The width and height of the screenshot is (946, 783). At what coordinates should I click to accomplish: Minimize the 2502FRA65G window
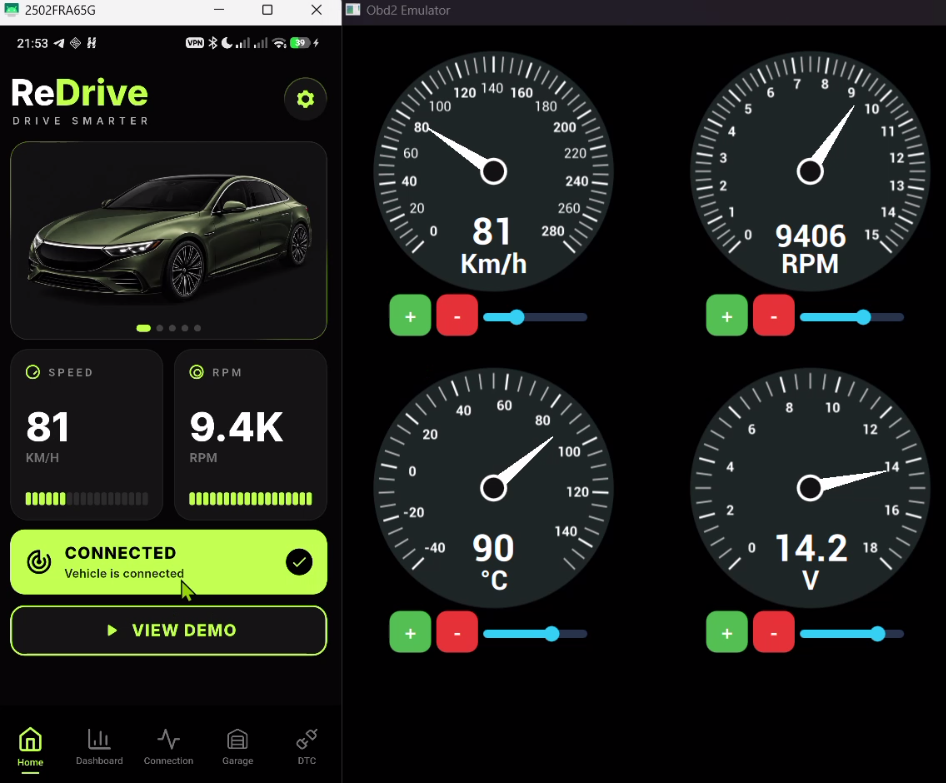point(219,10)
